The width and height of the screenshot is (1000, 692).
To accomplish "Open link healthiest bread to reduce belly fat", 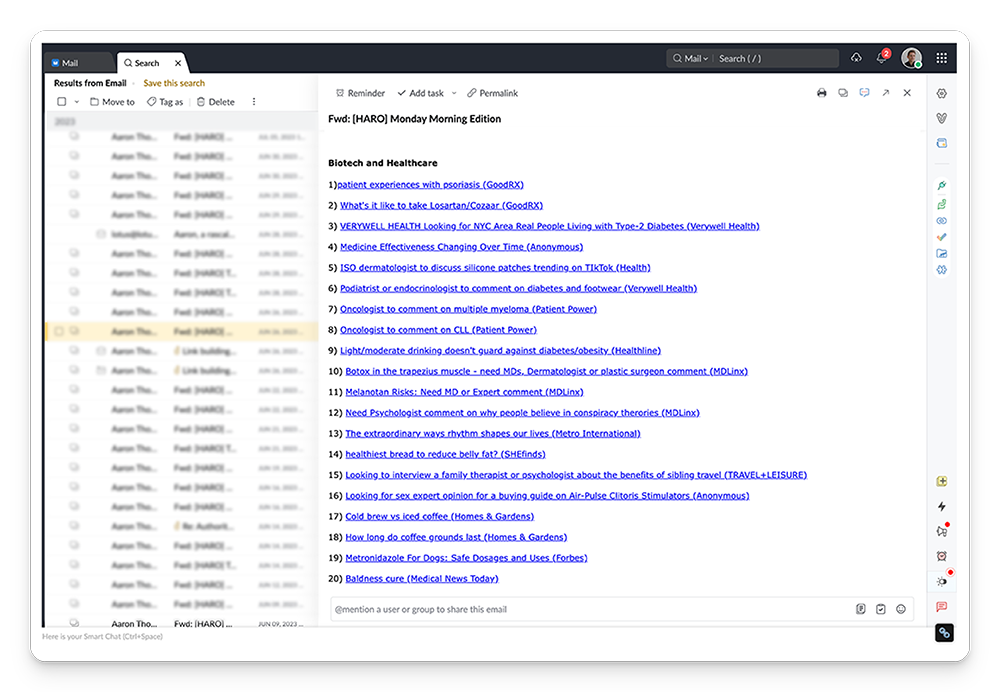I will pos(445,454).
